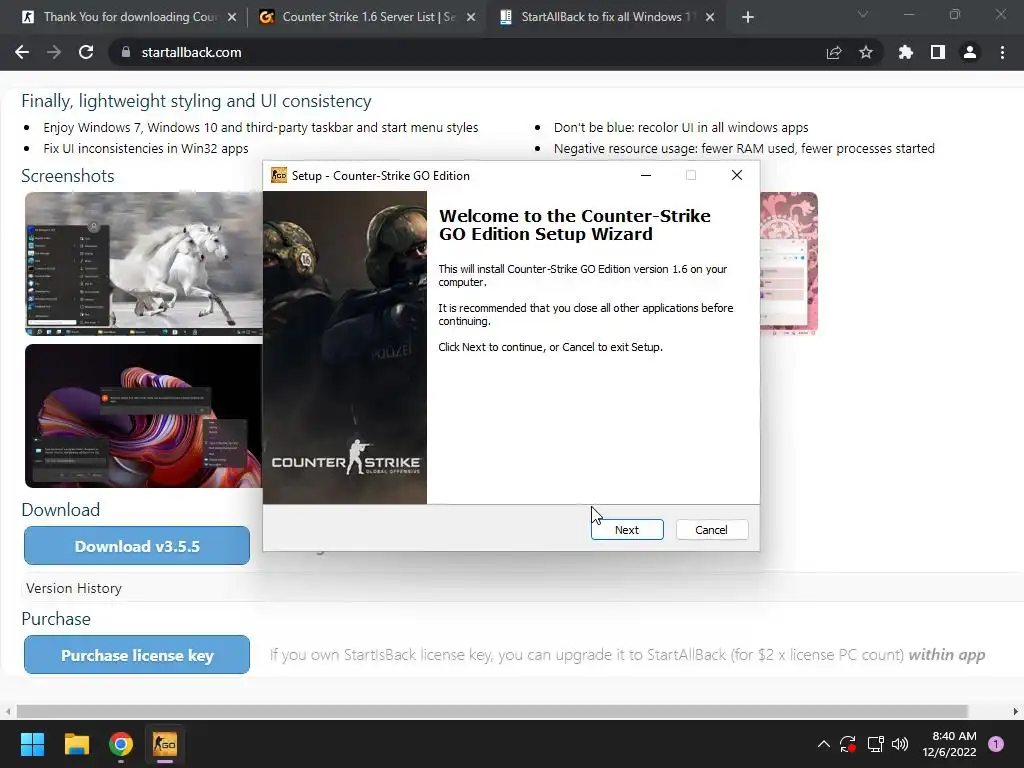Cancel the Counter-Strike GO Edition setup

click(712, 530)
